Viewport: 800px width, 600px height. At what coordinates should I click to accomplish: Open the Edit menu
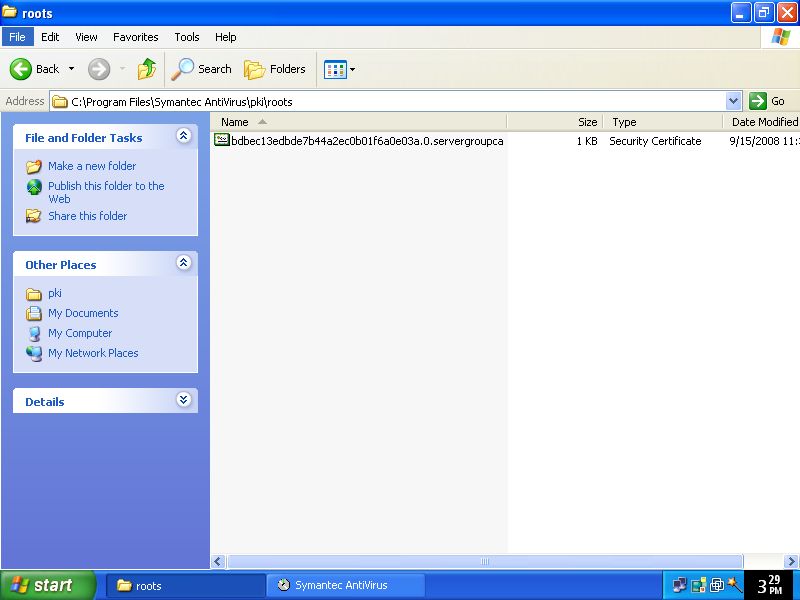pos(50,37)
